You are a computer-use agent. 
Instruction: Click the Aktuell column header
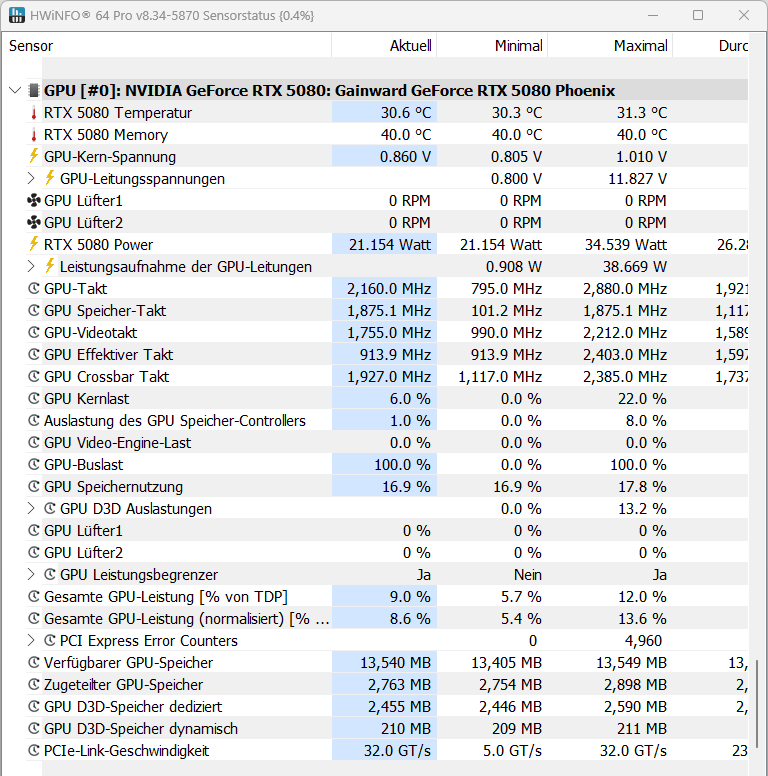tap(384, 46)
